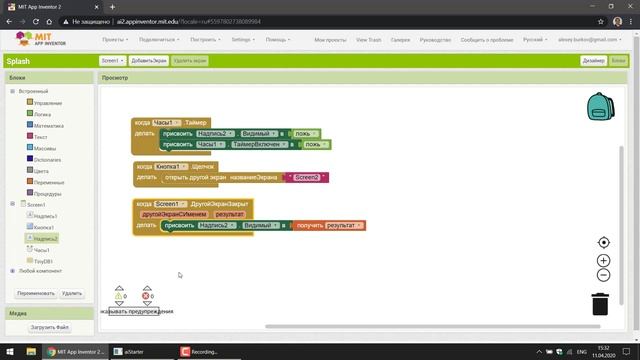Open the ТаймерВключен property dropdown

tap(260, 144)
